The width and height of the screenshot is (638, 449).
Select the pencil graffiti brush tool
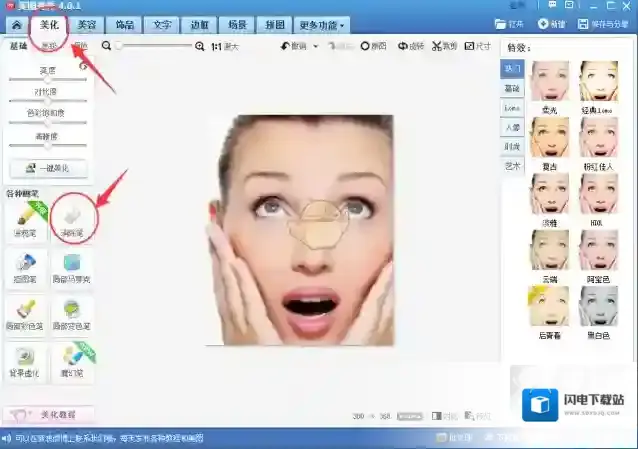coord(26,220)
